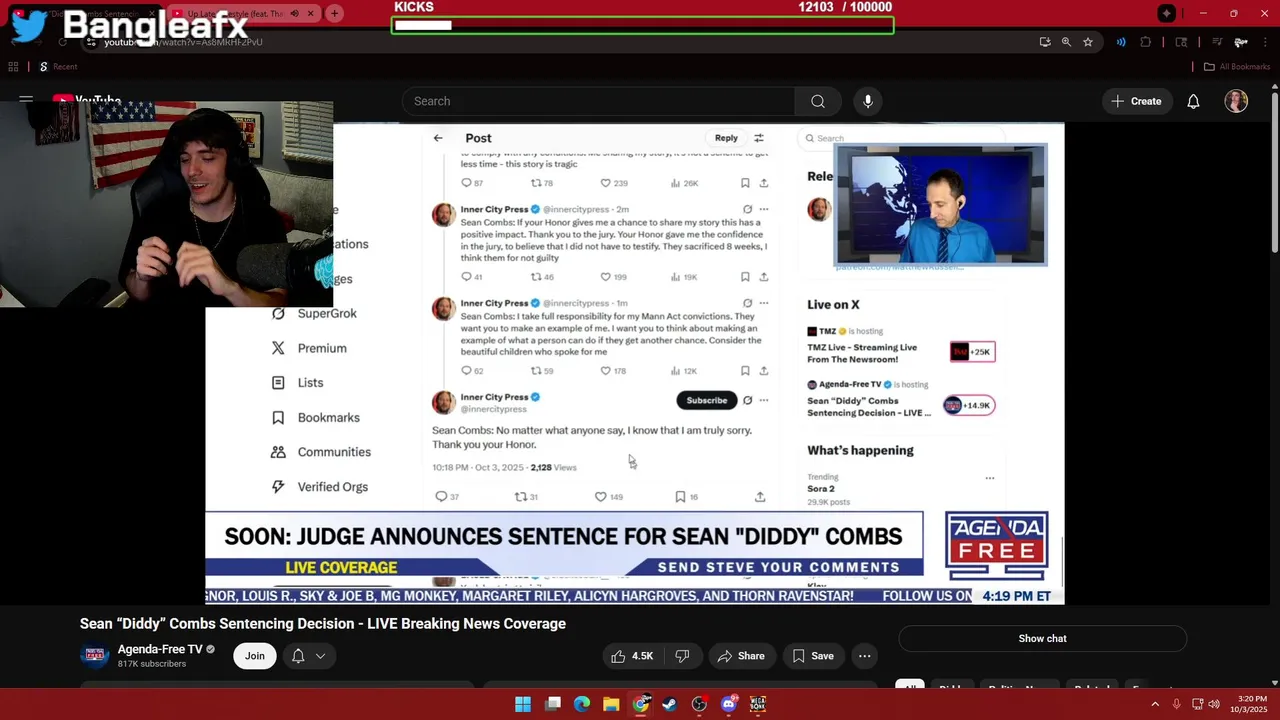Open the YouTube hamburger guide menu
Image resolution: width=1280 pixels, height=720 pixels.
26,100
